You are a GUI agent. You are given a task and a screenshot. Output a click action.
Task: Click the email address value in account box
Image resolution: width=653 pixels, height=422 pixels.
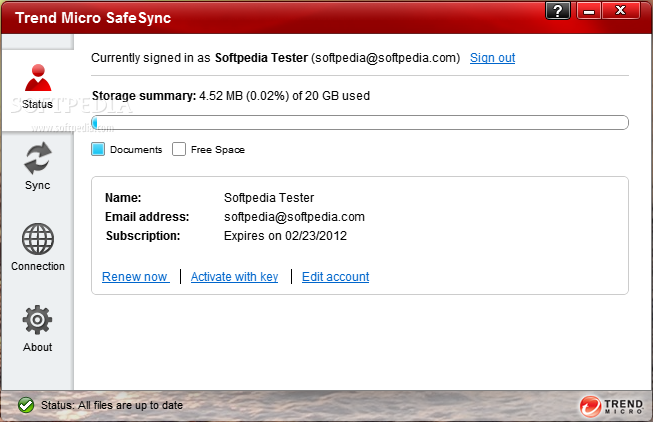(294, 217)
